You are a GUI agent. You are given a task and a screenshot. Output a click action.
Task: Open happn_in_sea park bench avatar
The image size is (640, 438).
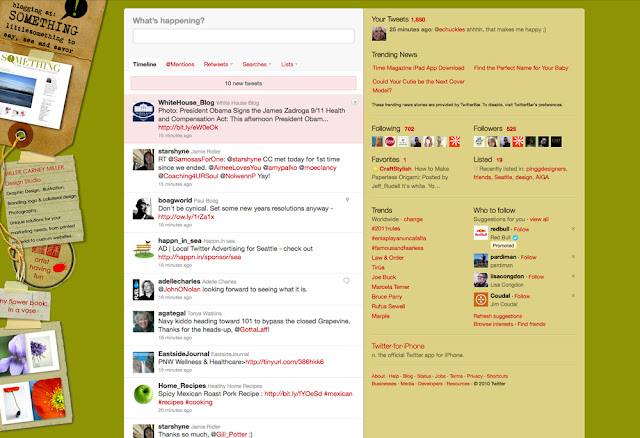143,249
